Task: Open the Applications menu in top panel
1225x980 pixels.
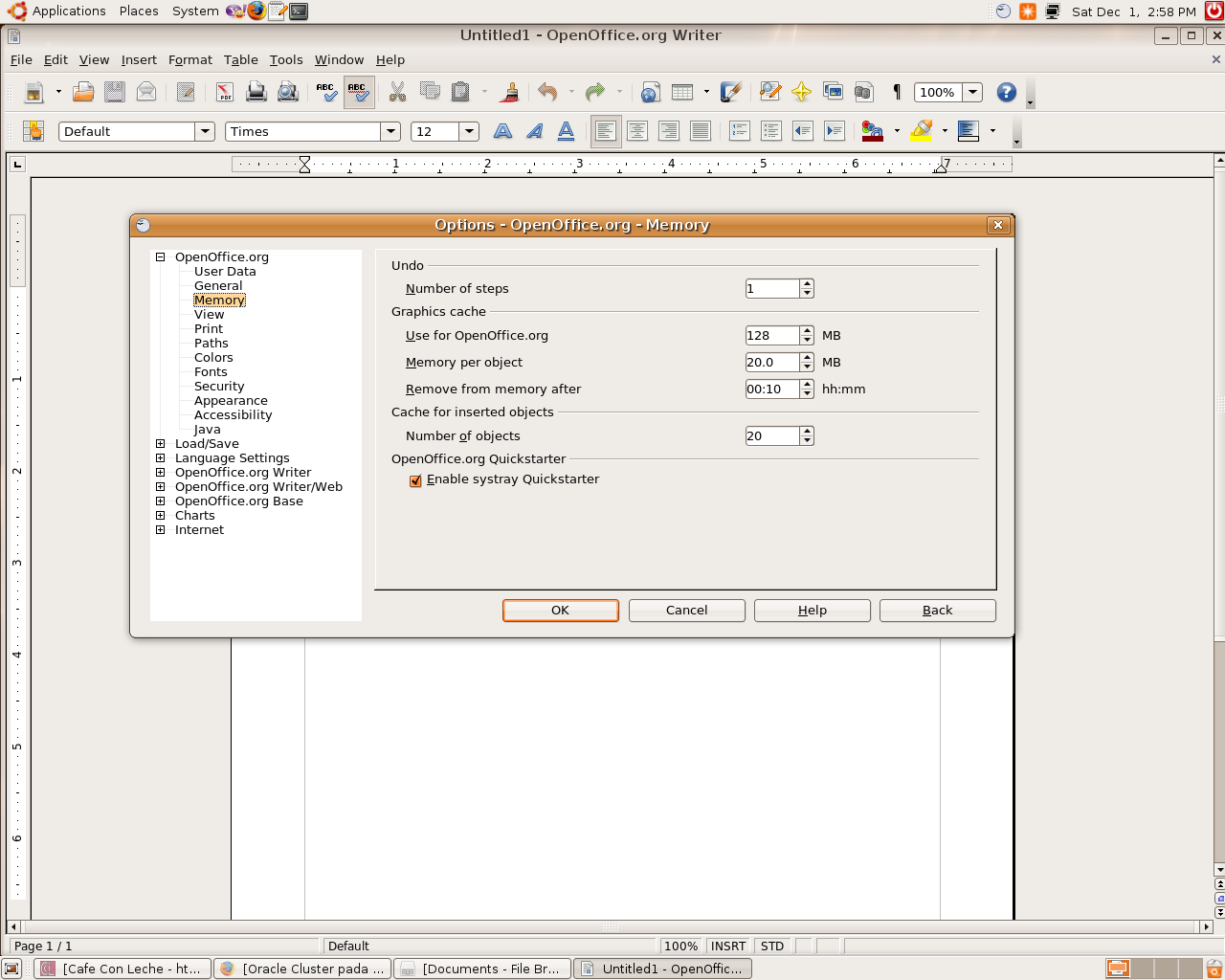Action: [x=69, y=11]
